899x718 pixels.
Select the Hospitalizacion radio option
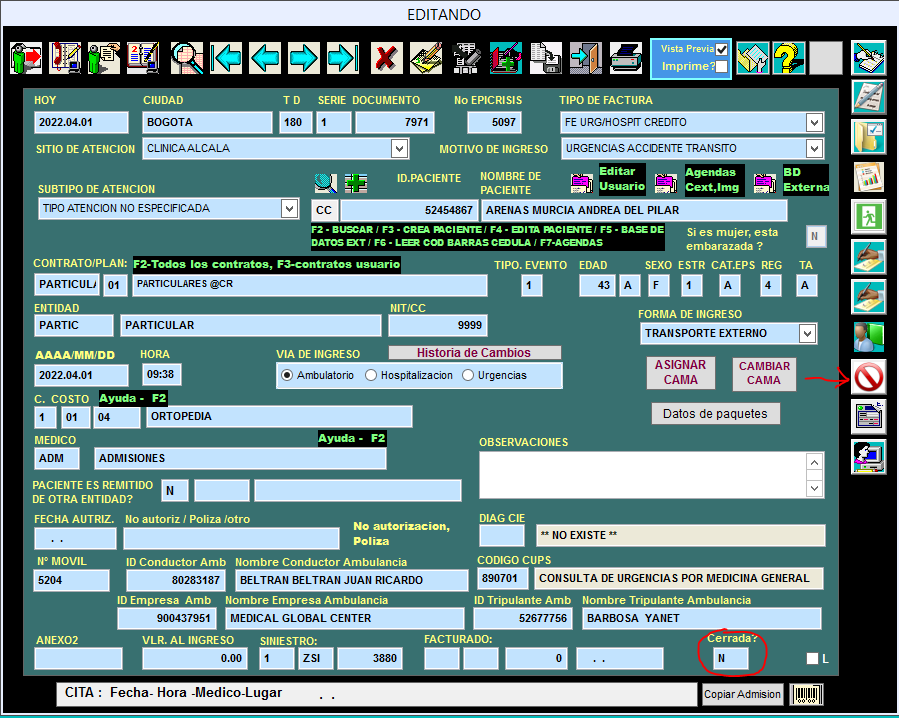(371, 375)
